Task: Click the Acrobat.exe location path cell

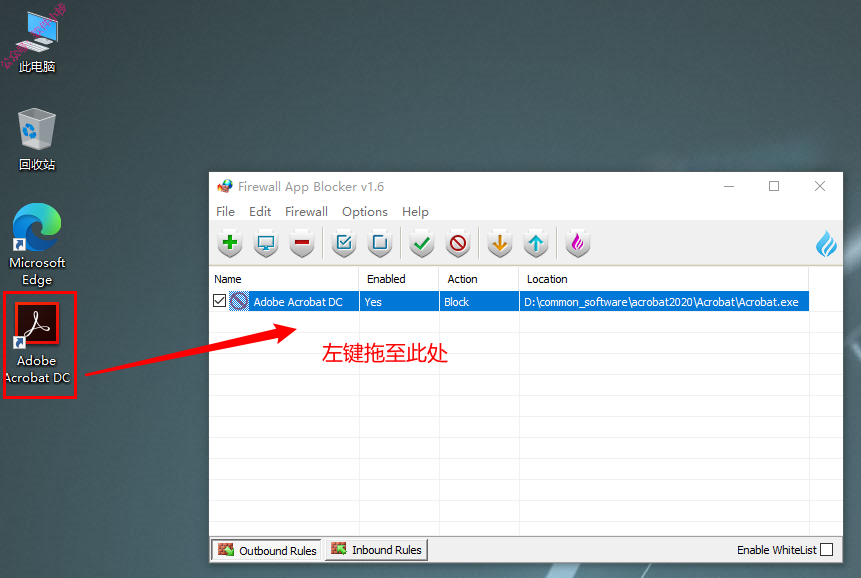Action: (x=664, y=301)
